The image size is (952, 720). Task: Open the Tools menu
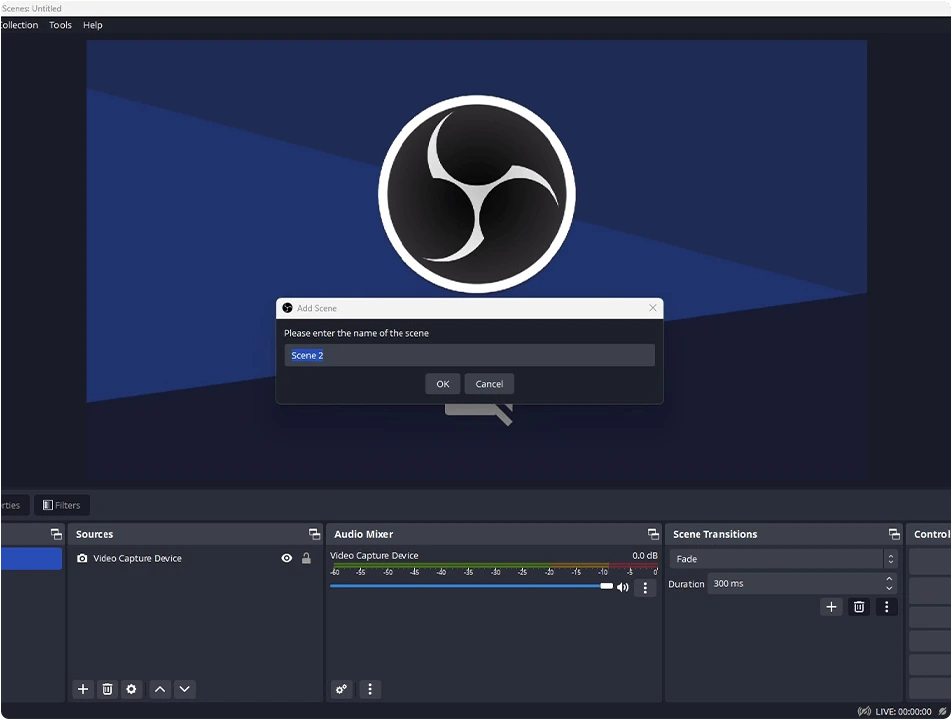(x=60, y=25)
